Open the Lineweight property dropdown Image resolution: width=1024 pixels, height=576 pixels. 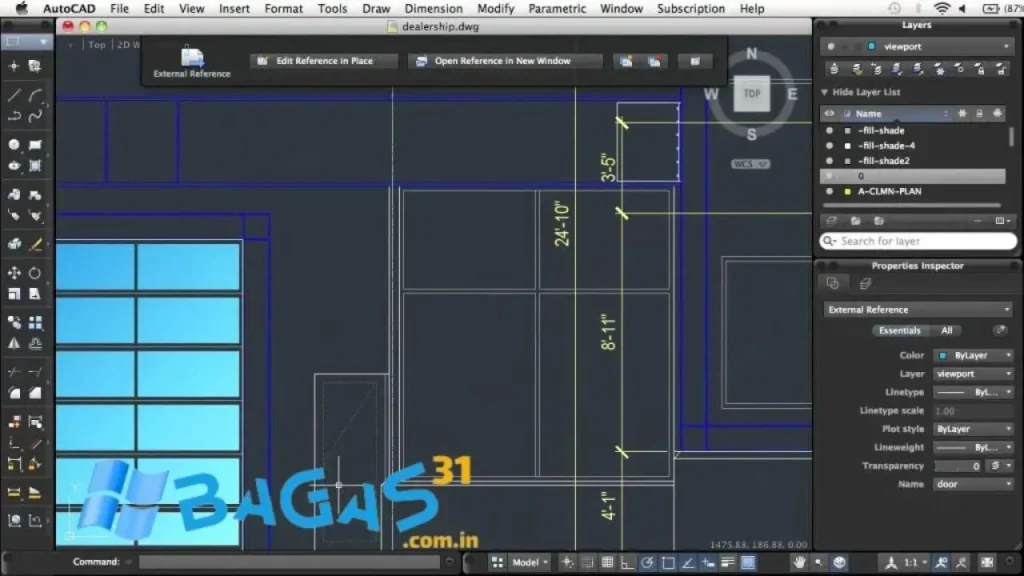click(x=973, y=447)
